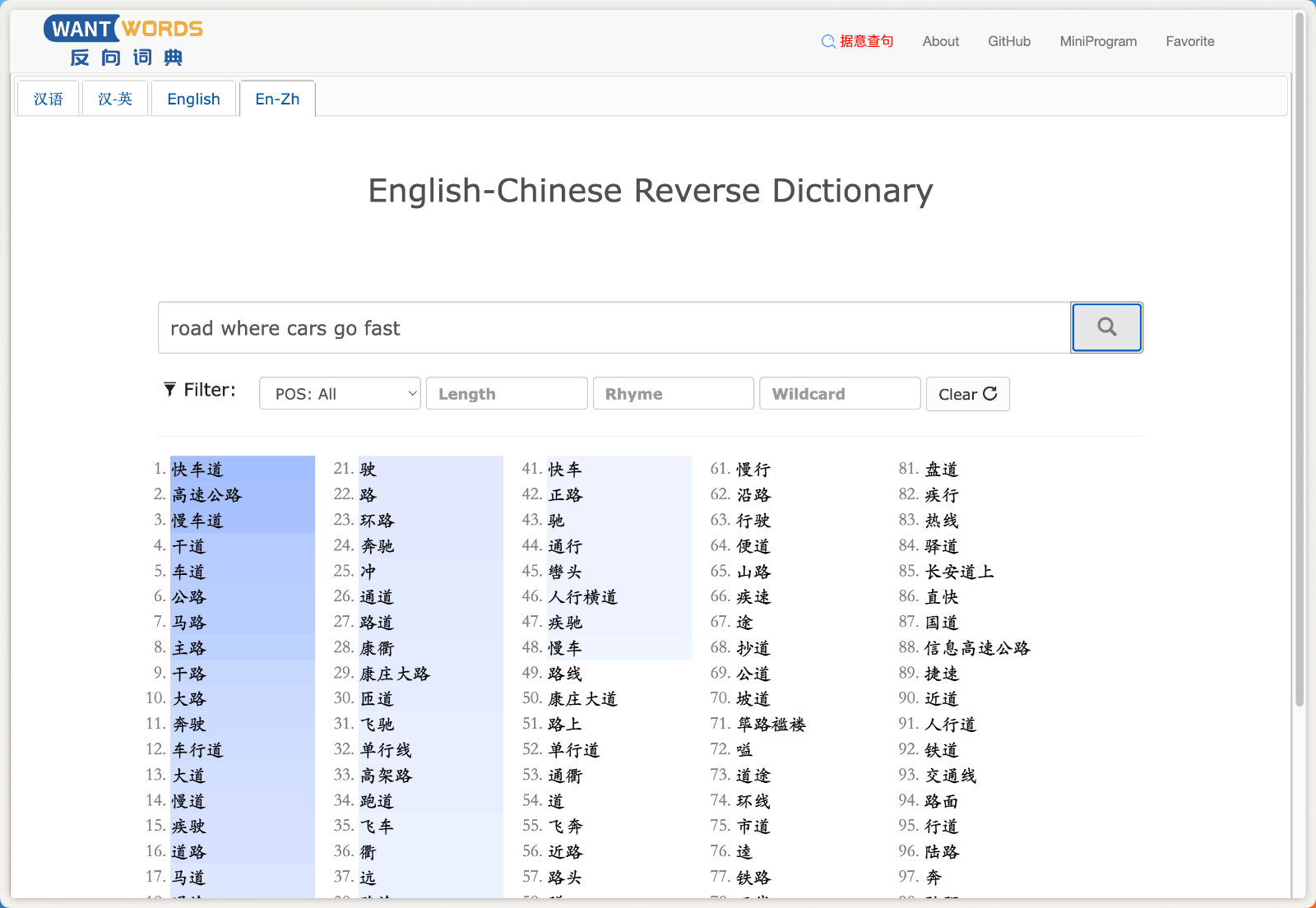Screen dimensions: 1316x908
Task: Click the search icon beside 据意查句
Action: point(828,42)
